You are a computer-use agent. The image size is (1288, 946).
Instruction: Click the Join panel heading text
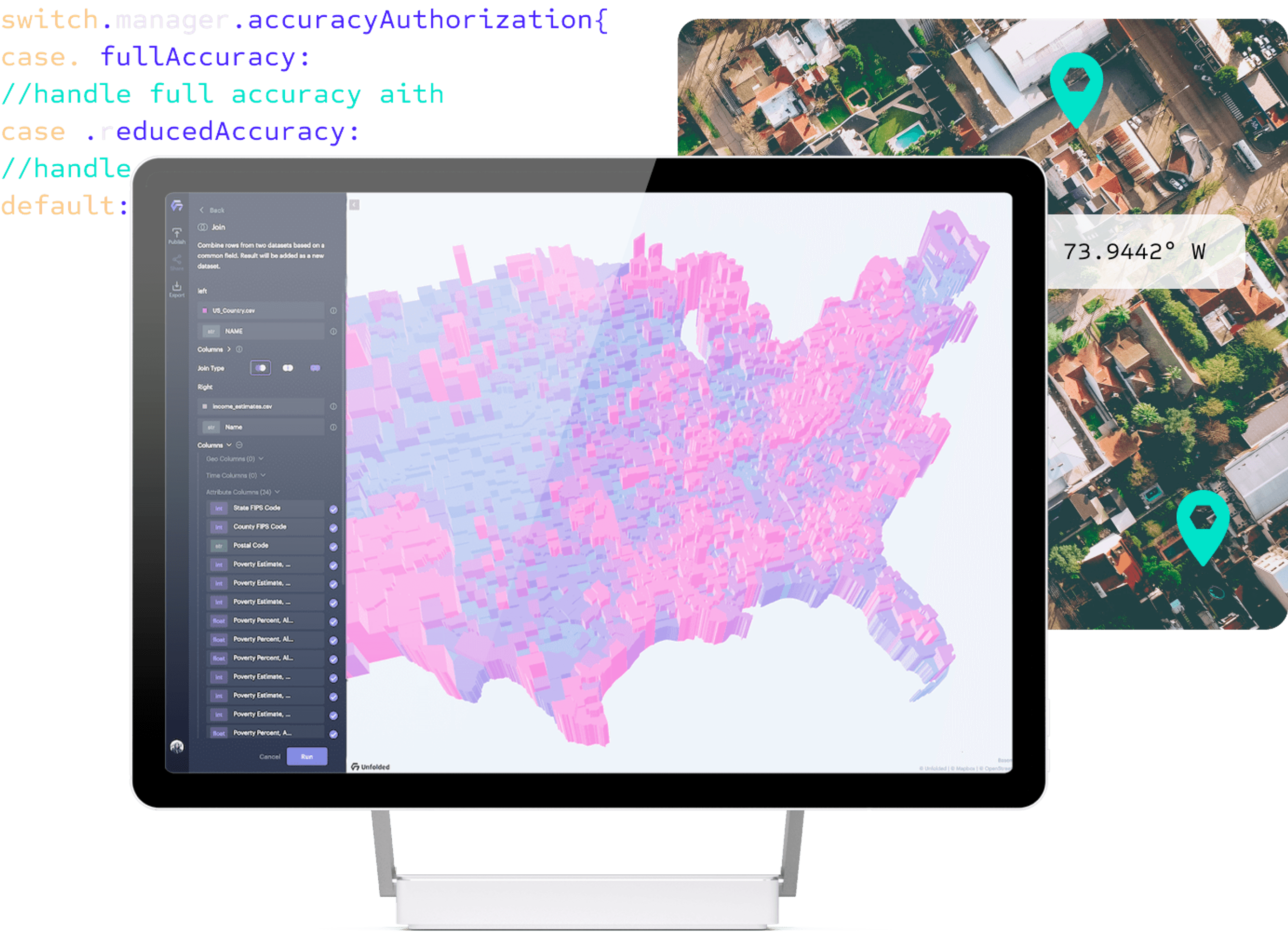point(219,227)
